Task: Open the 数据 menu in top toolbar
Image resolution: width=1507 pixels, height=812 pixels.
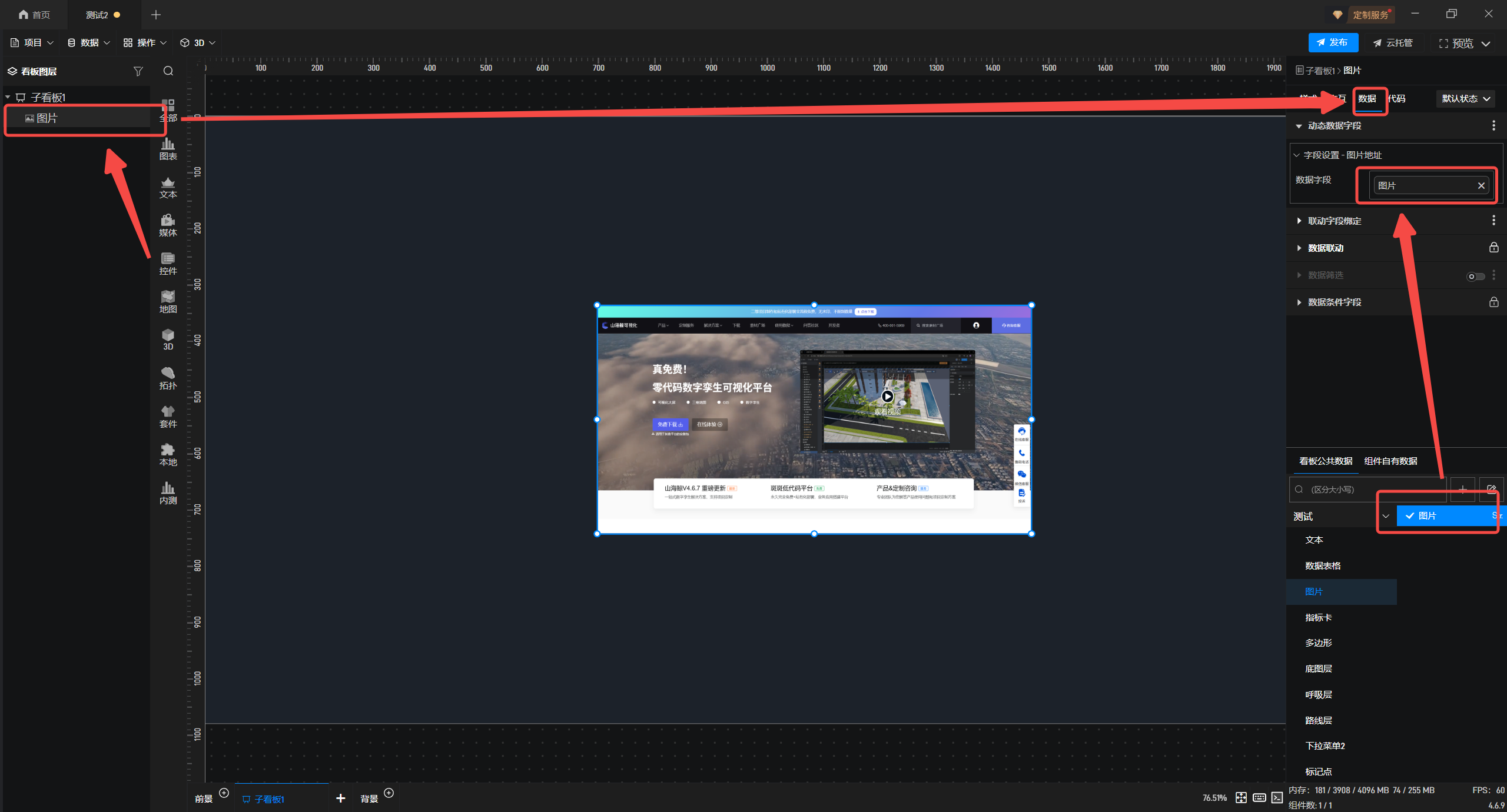Action: tap(88, 42)
